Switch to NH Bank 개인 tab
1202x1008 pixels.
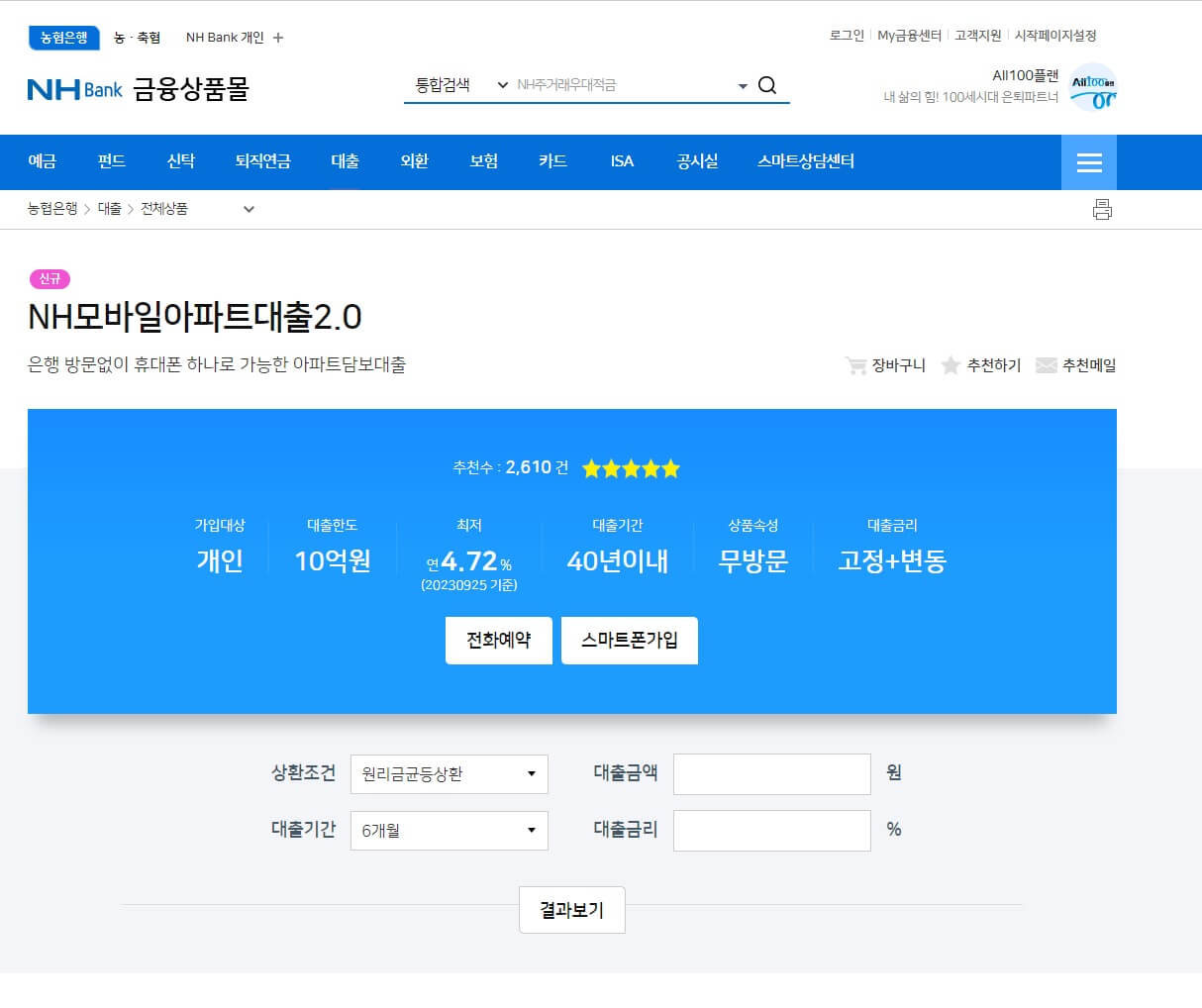[225, 38]
